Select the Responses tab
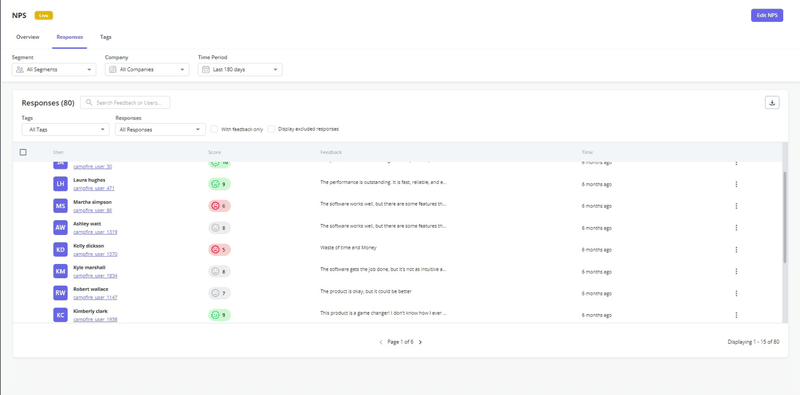The image size is (800, 395). point(70,37)
